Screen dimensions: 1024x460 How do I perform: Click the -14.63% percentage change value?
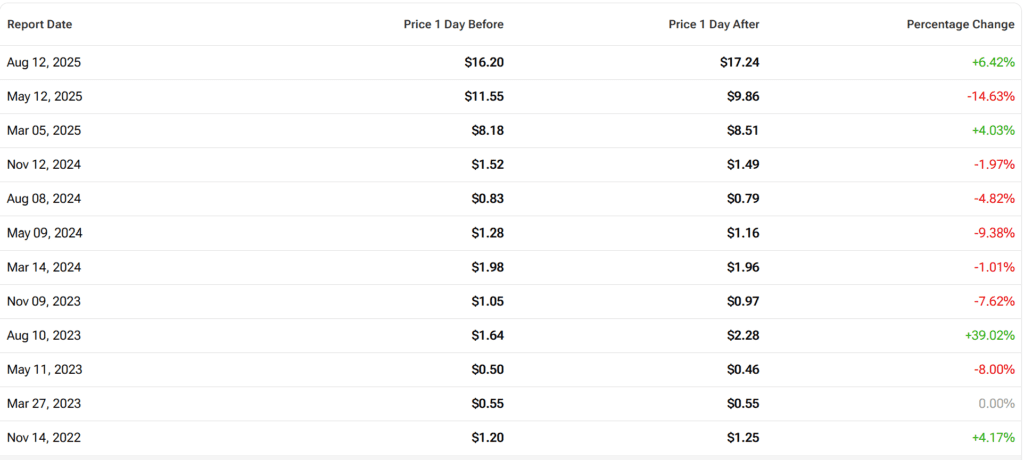click(990, 97)
